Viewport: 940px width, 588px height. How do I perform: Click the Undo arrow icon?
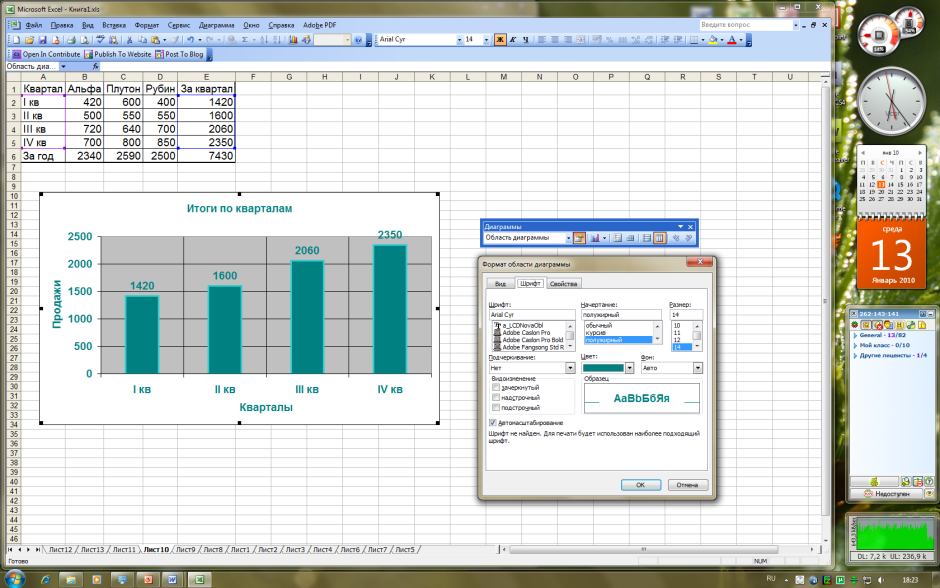pyautogui.click(x=190, y=40)
